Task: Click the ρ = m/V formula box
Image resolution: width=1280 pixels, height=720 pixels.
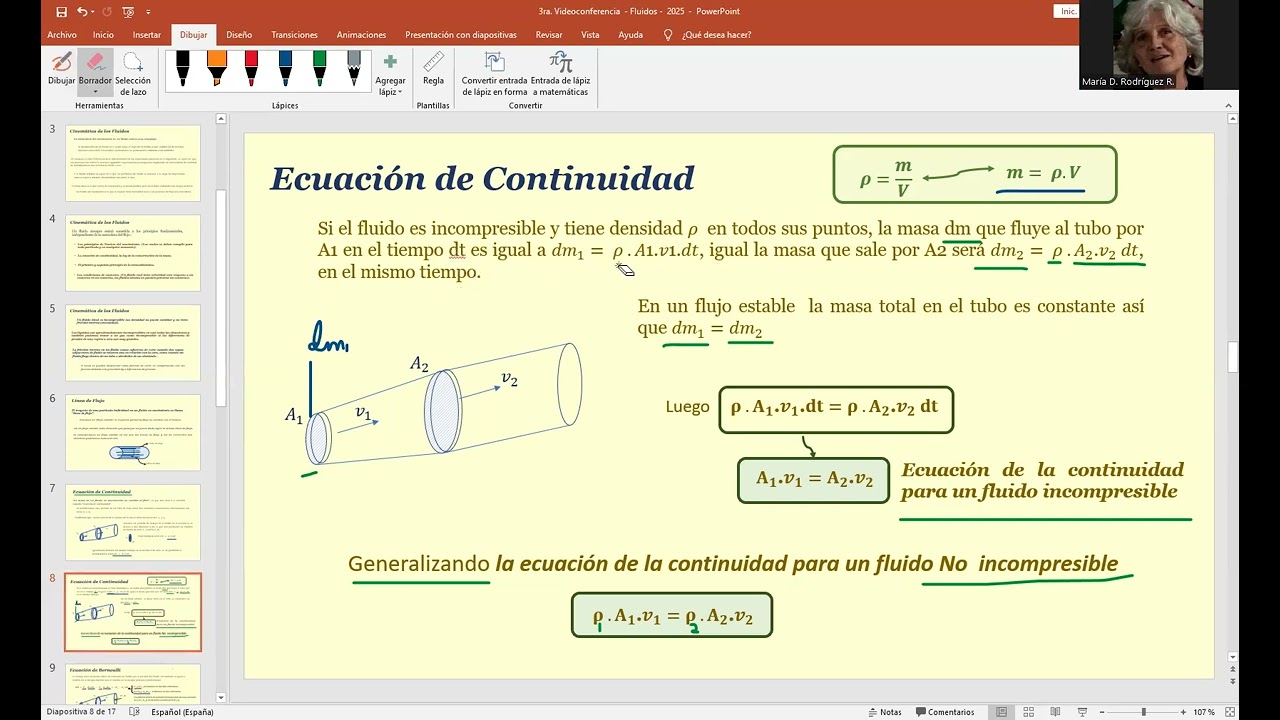Action: pos(975,174)
